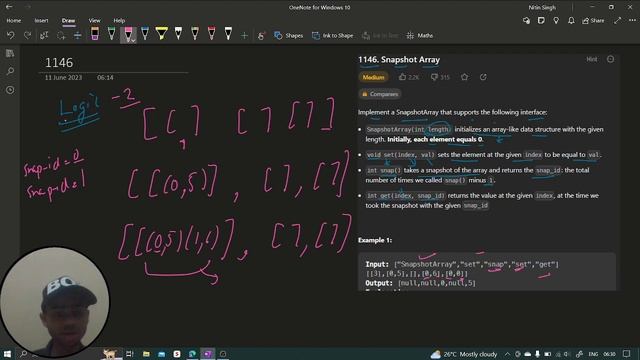Open the sync status icon
This screenshot has width=640, height=360.
pos(526,20)
